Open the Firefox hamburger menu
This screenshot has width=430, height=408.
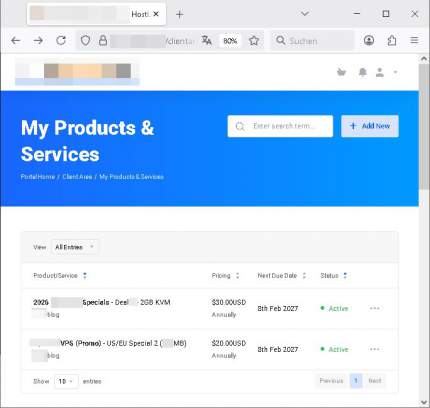click(x=414, y=41)
